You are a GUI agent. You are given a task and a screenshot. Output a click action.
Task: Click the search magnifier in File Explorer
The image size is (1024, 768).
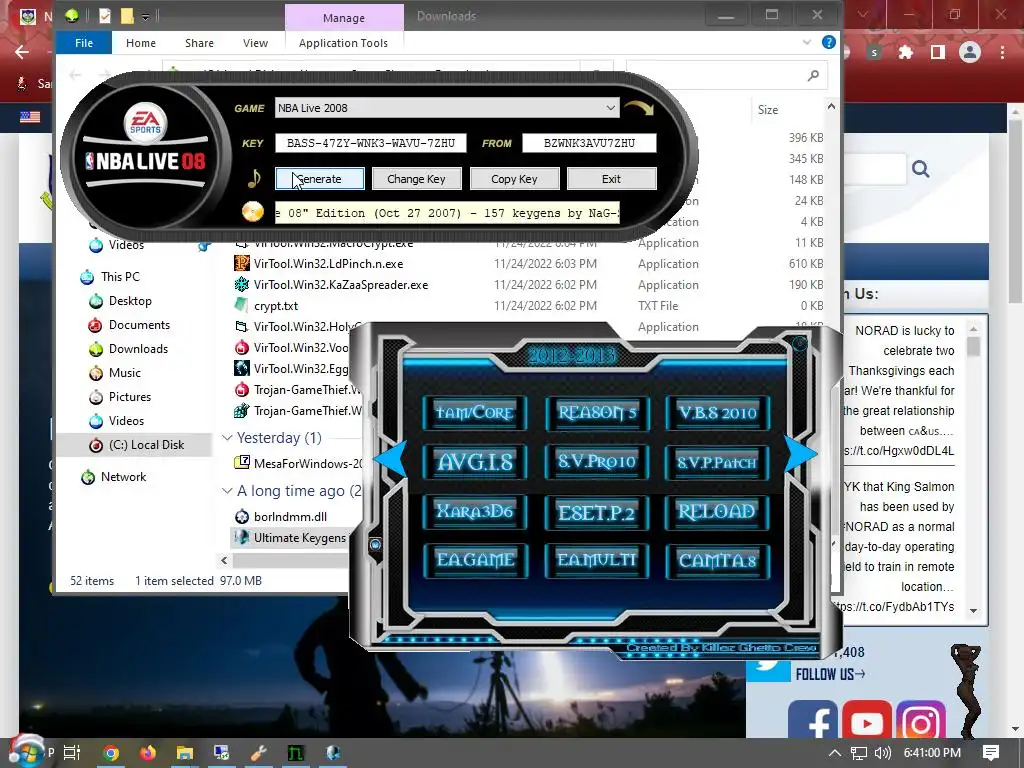813,76
